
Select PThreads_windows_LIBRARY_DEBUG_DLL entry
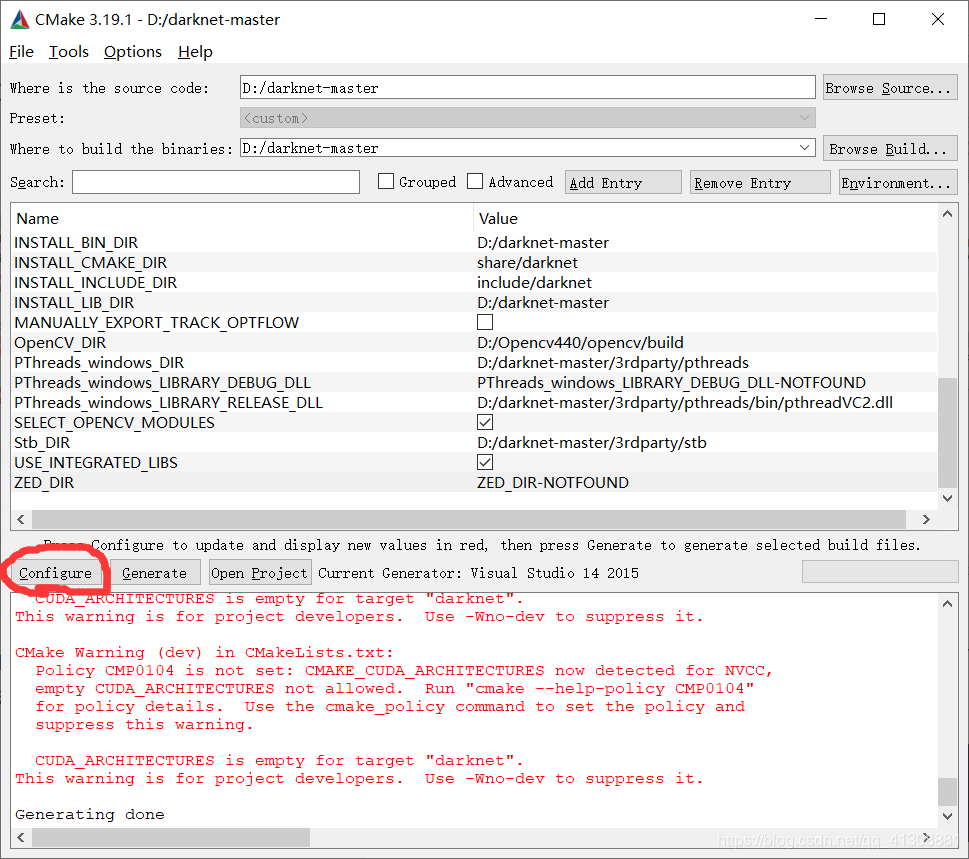point(163,383)
